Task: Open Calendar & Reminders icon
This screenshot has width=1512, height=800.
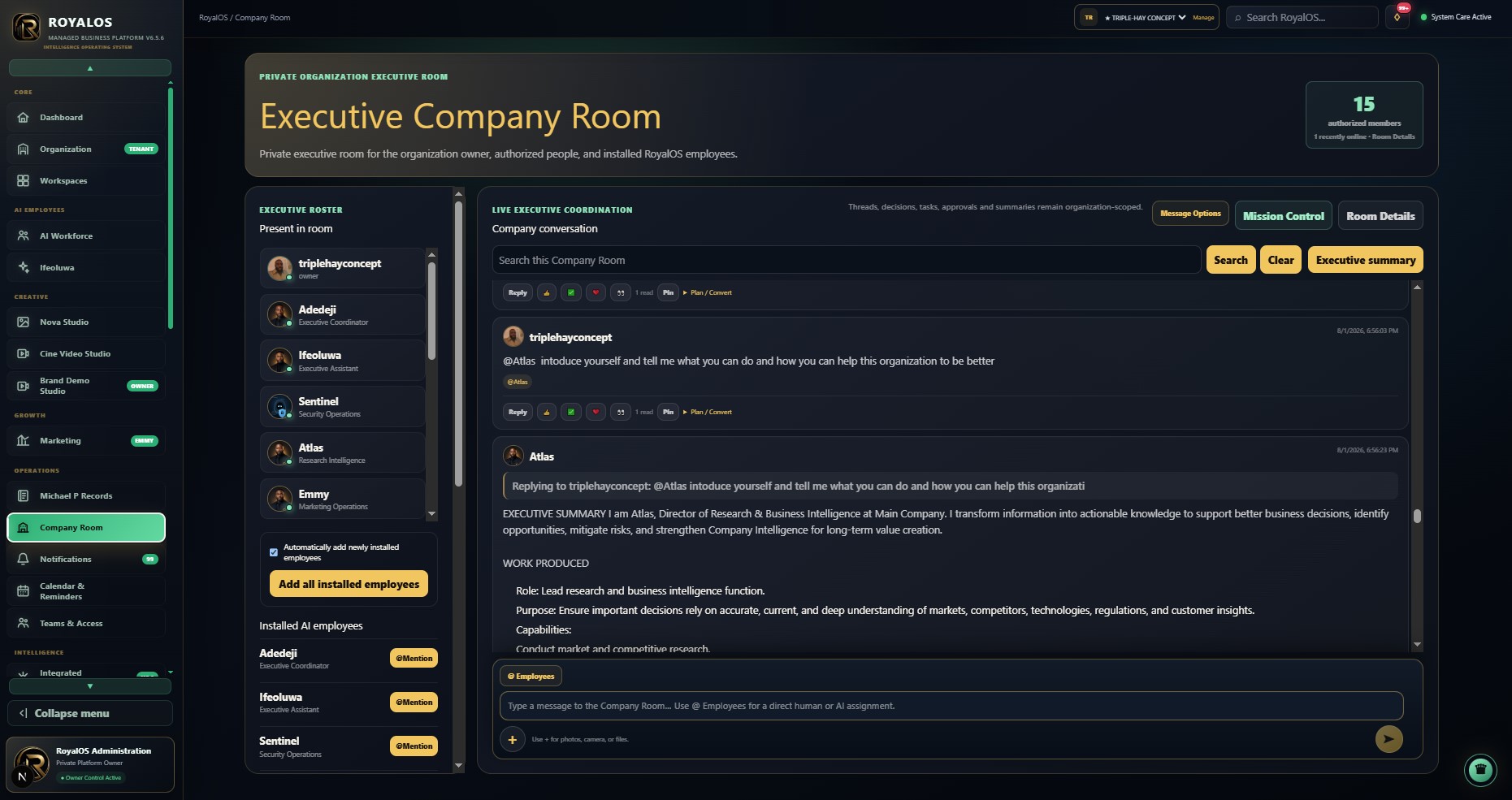Action: (x=23, y=591)
